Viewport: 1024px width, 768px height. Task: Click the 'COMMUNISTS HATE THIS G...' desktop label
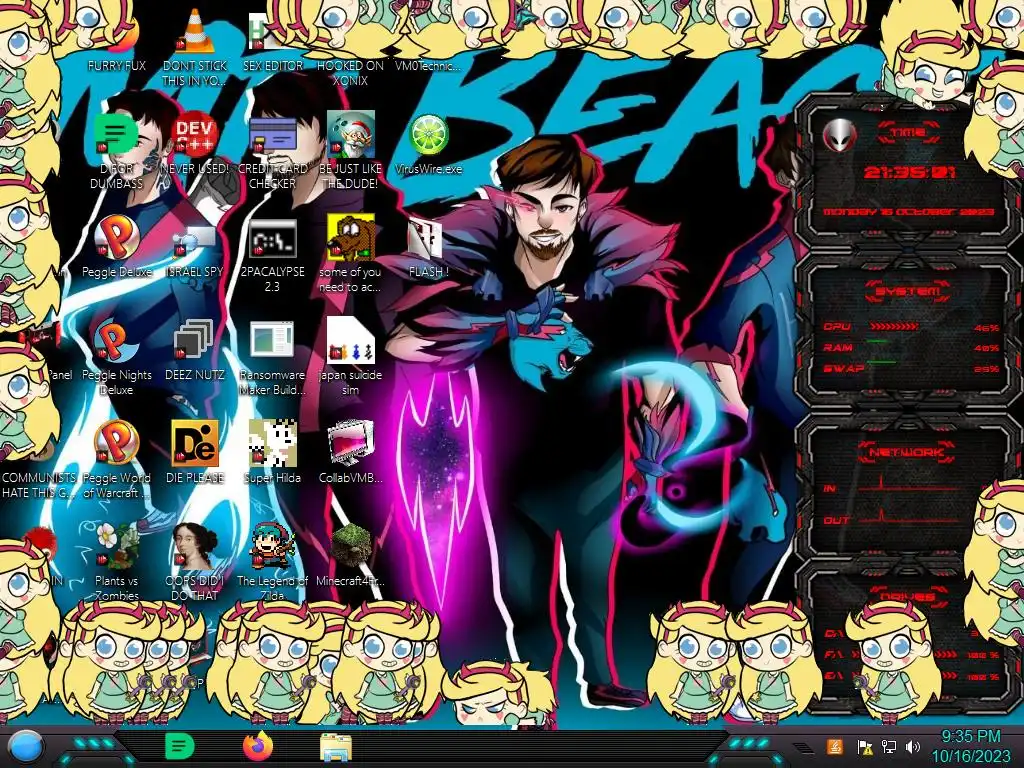38,485
